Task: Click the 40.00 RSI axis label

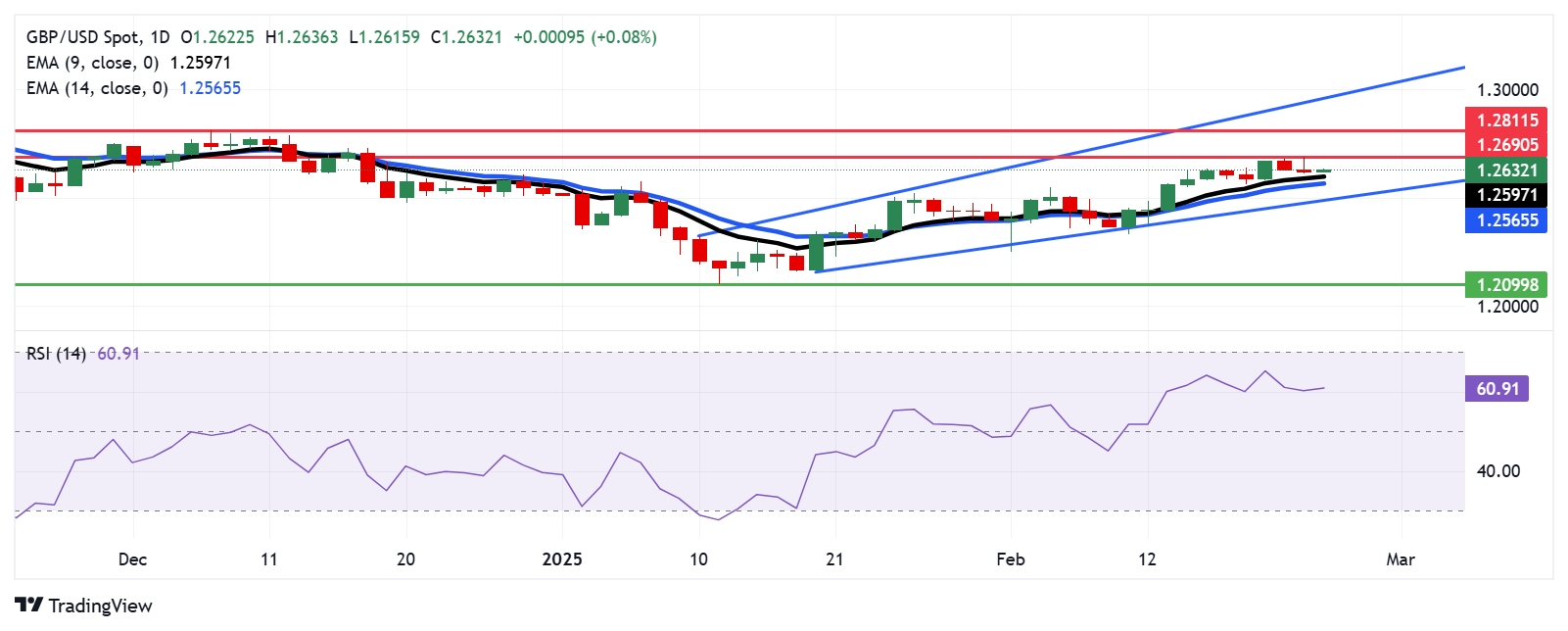Action: 1497,471
